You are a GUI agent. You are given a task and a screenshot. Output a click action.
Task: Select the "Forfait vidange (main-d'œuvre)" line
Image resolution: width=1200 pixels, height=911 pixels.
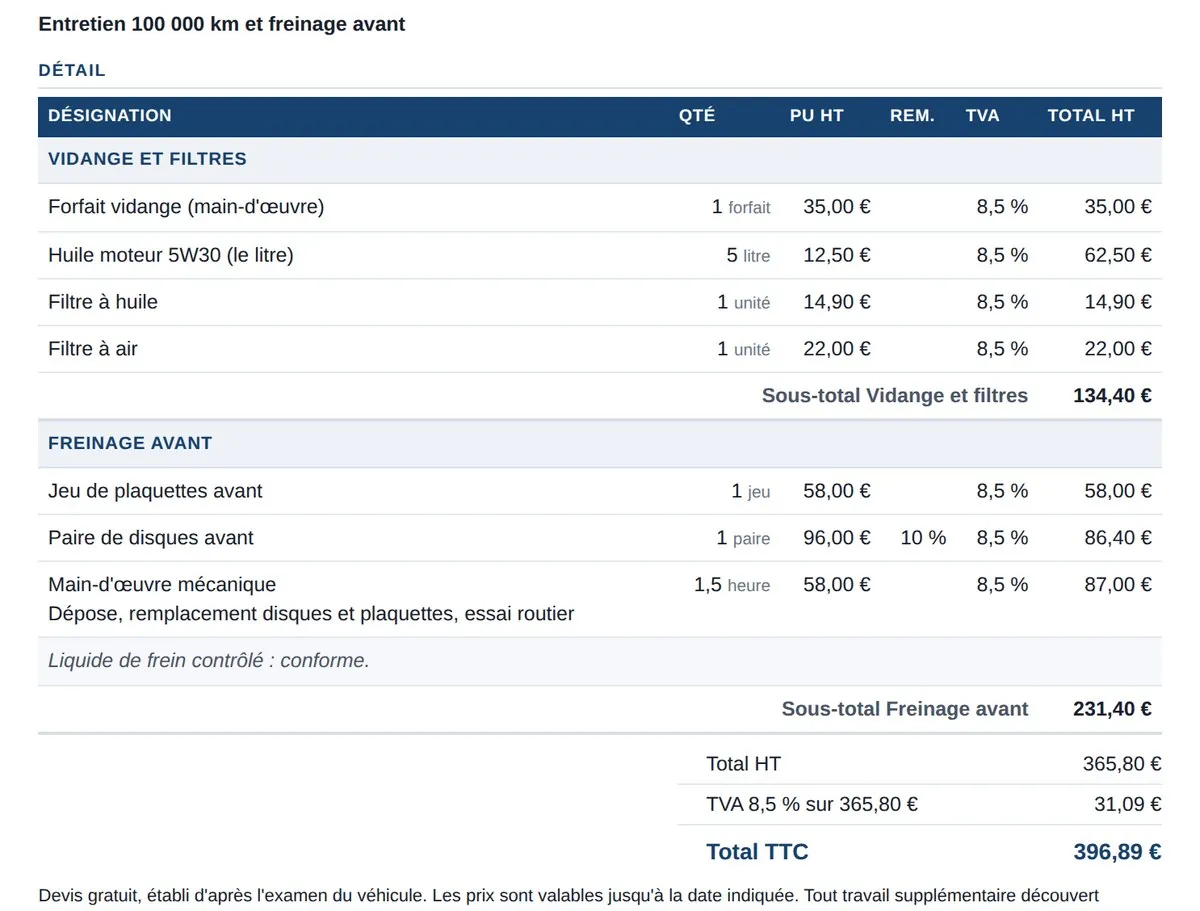pyautogui.click(x=600, y=207)
